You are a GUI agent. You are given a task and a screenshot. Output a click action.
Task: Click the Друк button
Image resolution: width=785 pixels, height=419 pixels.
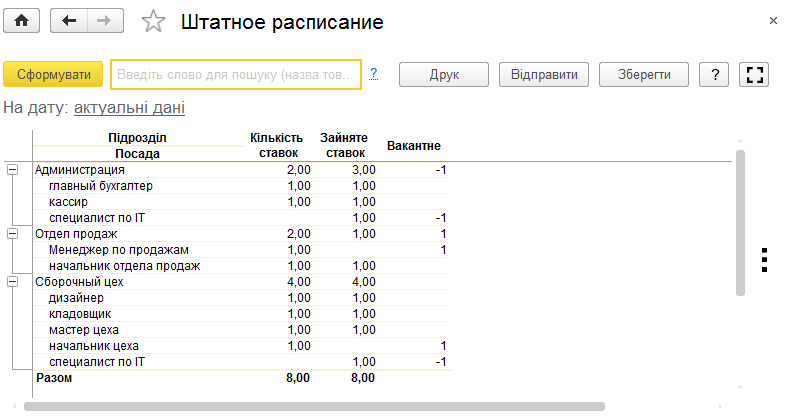point(444,75)
